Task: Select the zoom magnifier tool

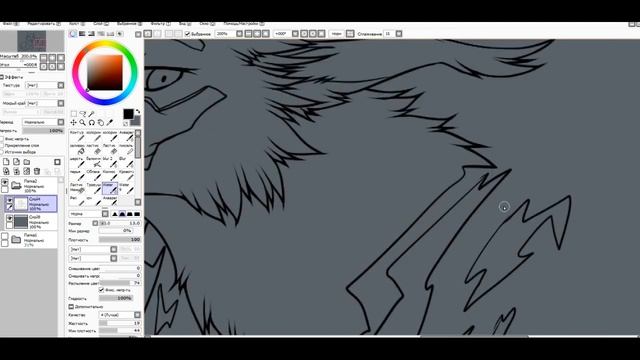Action: (x=83, y=122)
